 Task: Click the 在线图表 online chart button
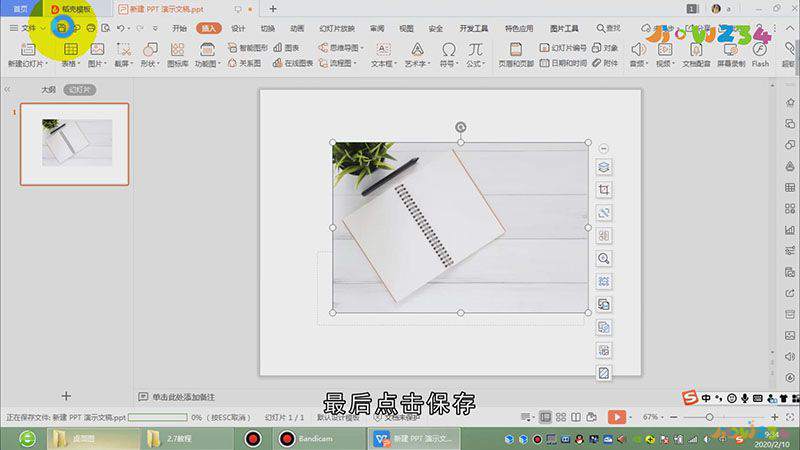tap(293, 63)
